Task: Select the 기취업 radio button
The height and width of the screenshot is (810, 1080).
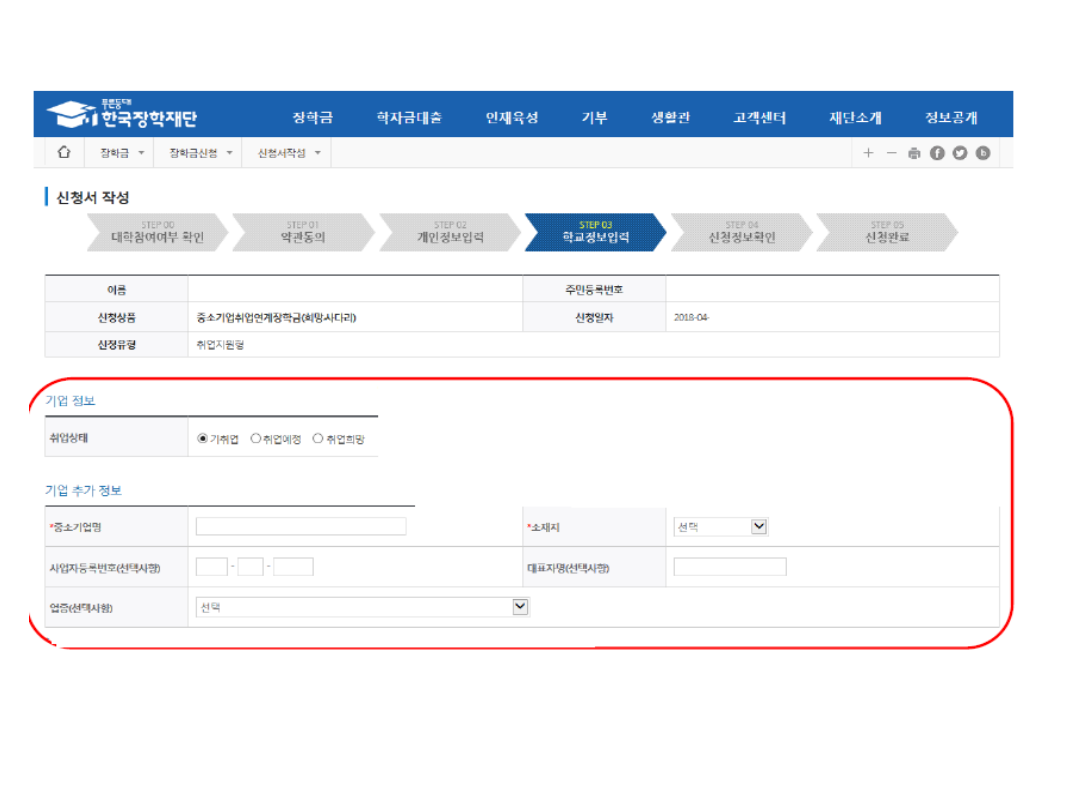Action: (203, 438)
